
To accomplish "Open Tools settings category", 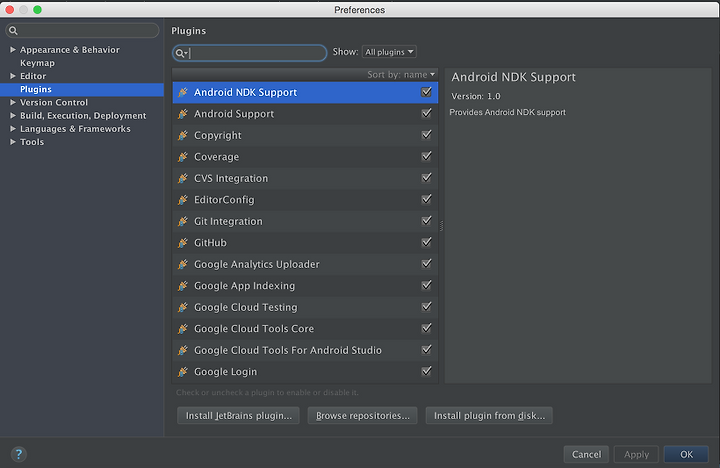I will 32,142.
